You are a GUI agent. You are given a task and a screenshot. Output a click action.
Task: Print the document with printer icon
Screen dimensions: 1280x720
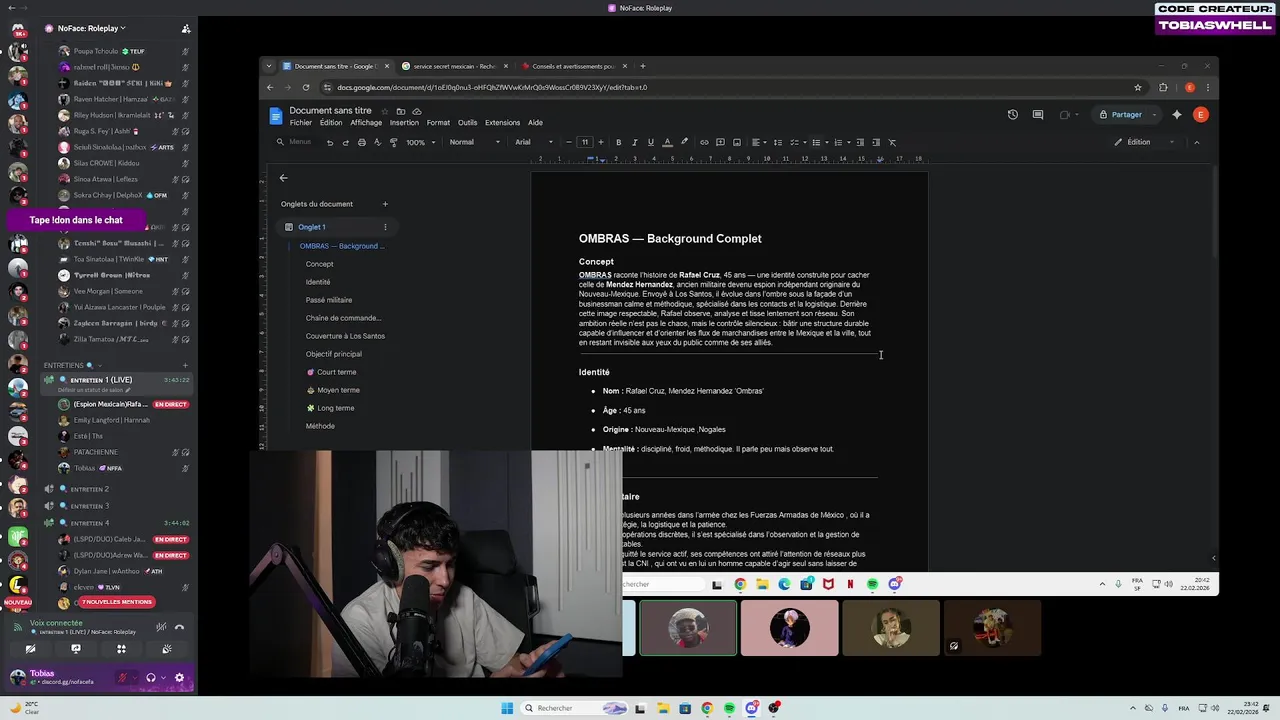tap(362, 142)
